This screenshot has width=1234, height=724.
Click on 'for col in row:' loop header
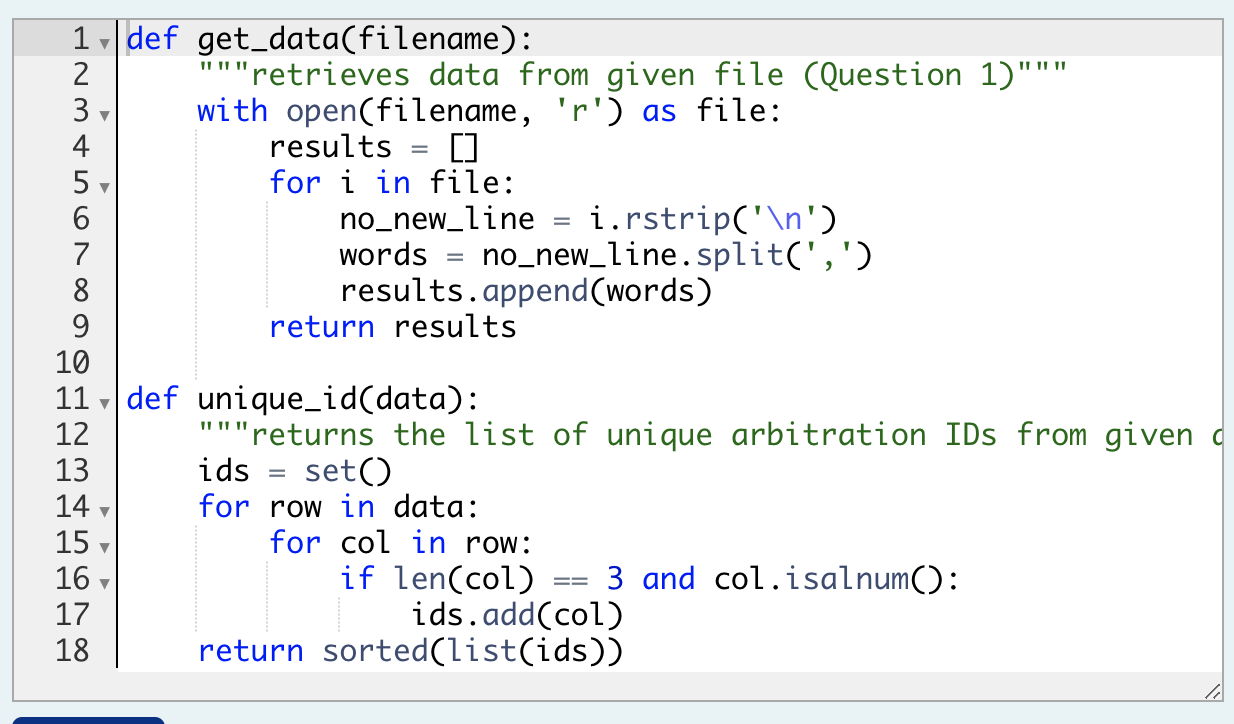click(401, 543)
